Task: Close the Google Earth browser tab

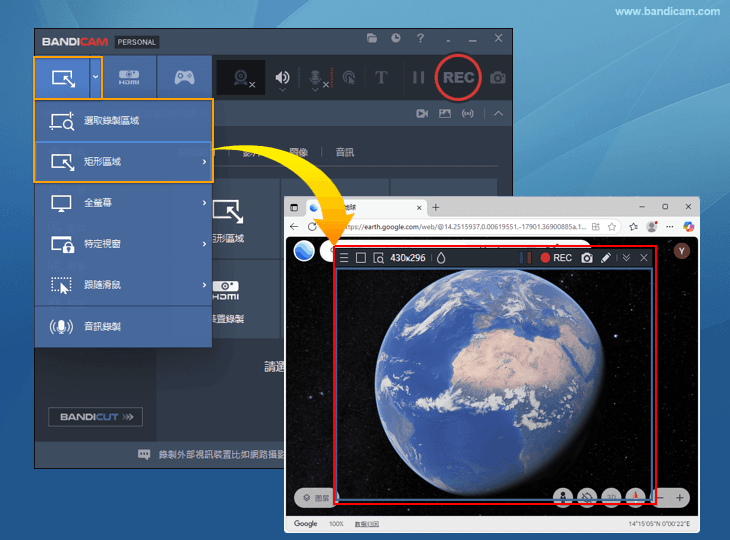Action: (x=419, y=208)
